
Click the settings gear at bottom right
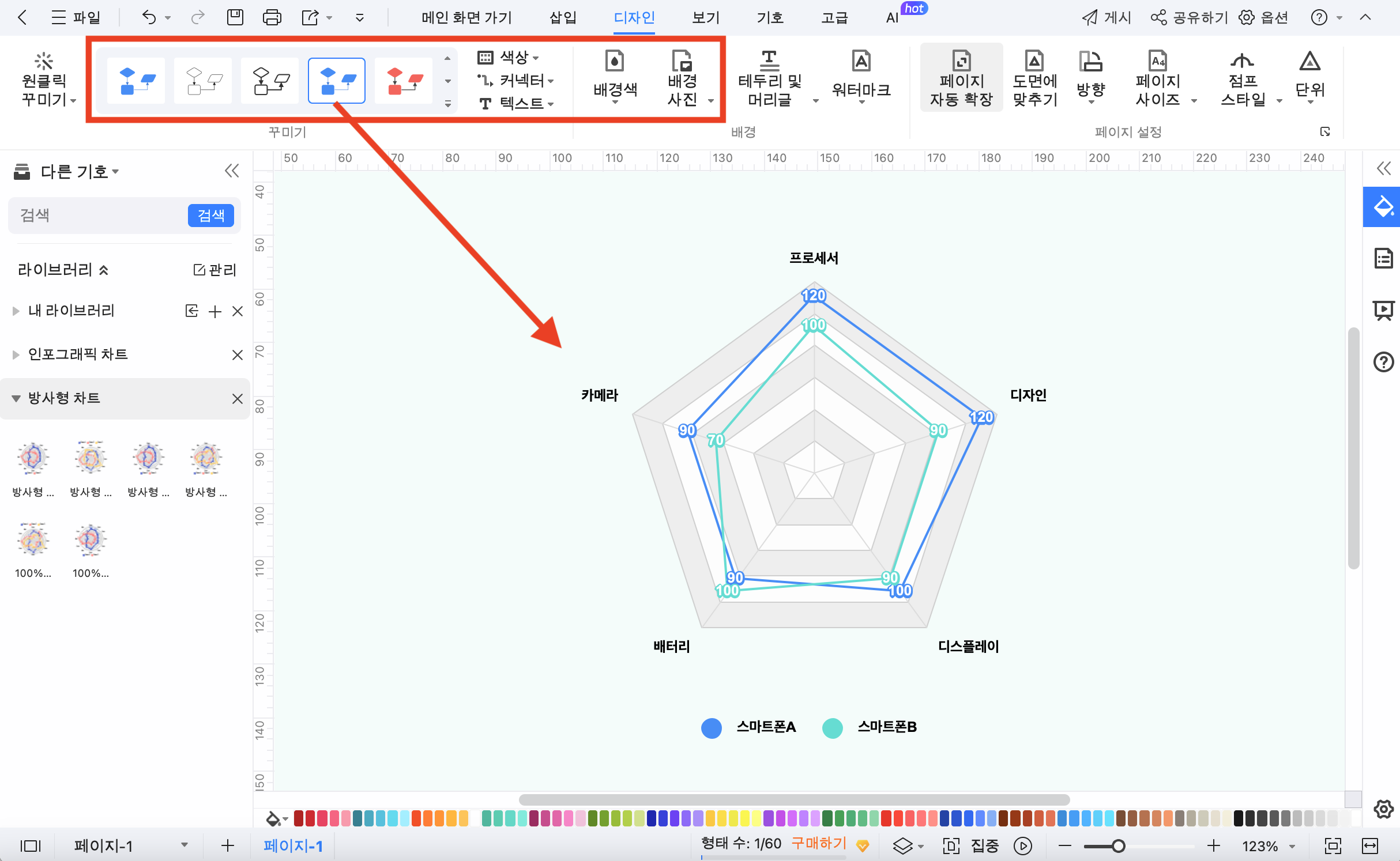click(x=1383, y=809)
